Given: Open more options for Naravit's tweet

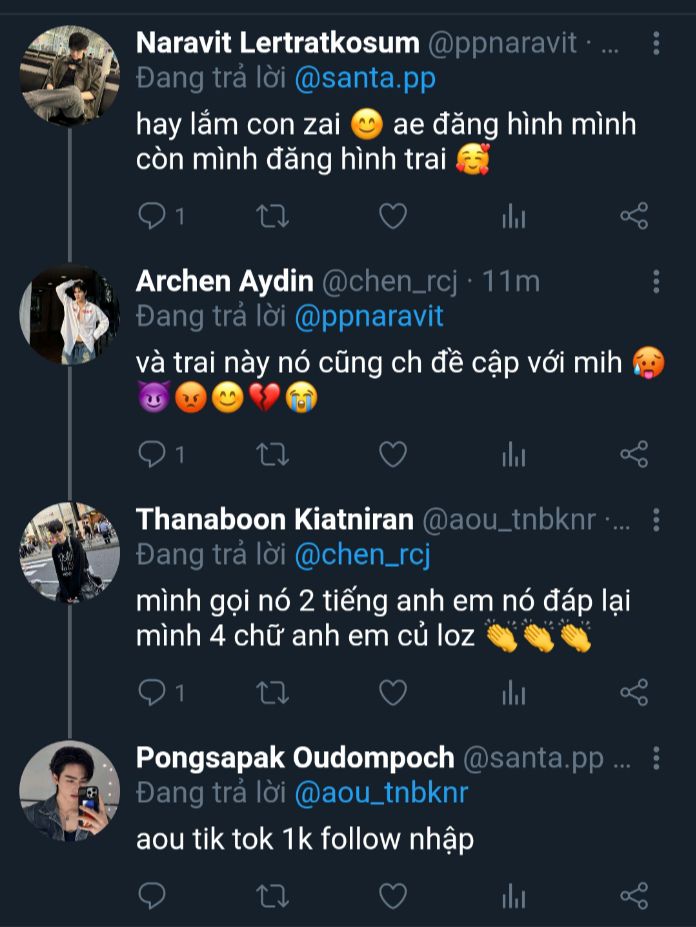Looking at the screenshot, I should tap(656, 44).
